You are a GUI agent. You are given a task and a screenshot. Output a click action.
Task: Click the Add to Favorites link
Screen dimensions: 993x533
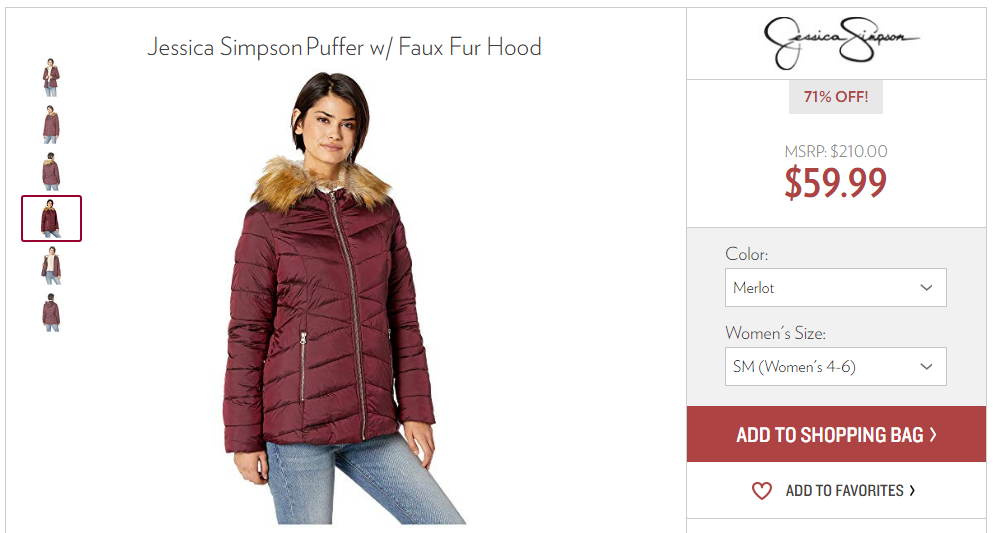[x=834, y=491]
